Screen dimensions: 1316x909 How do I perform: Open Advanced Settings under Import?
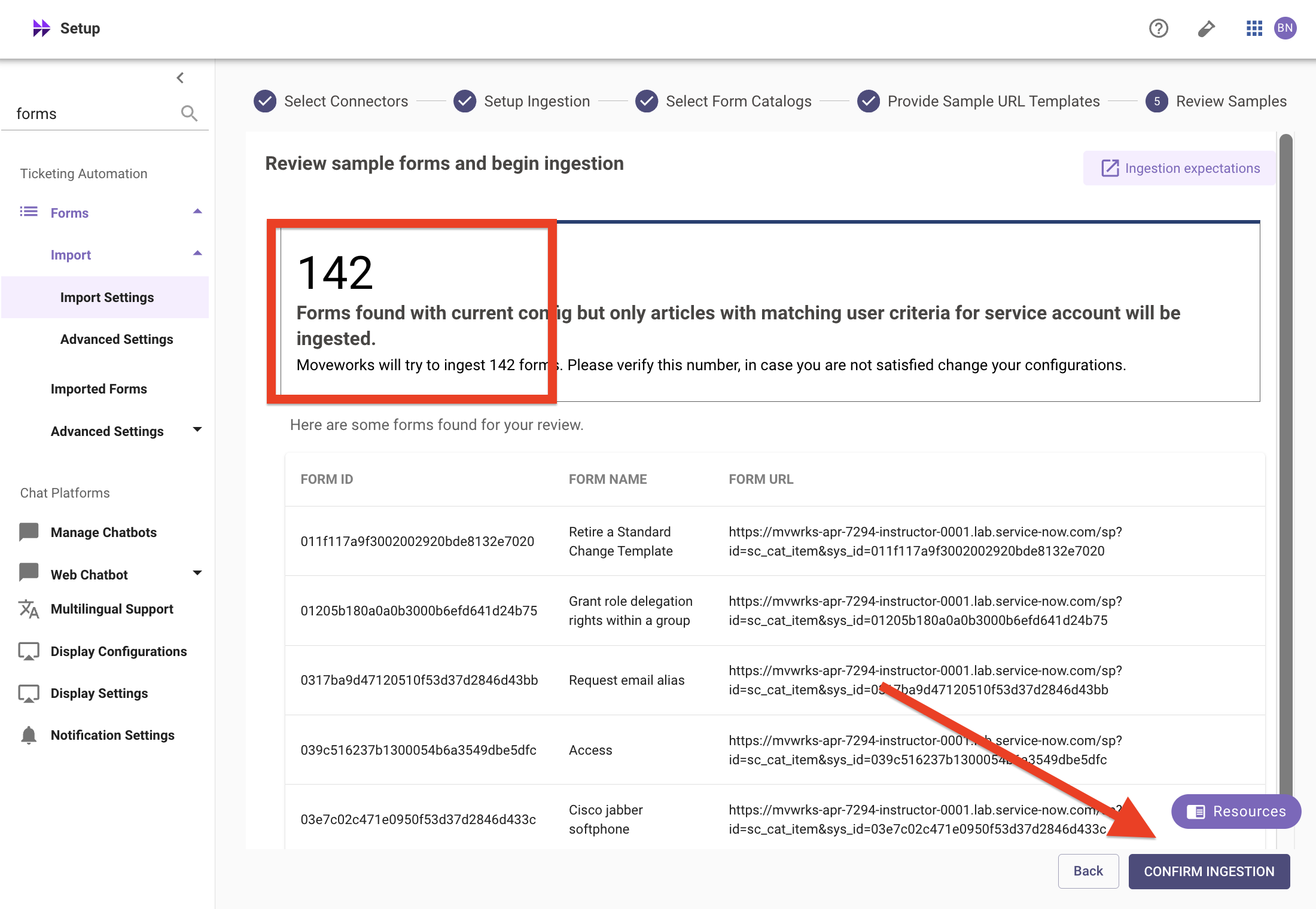[x=117, y=339]
